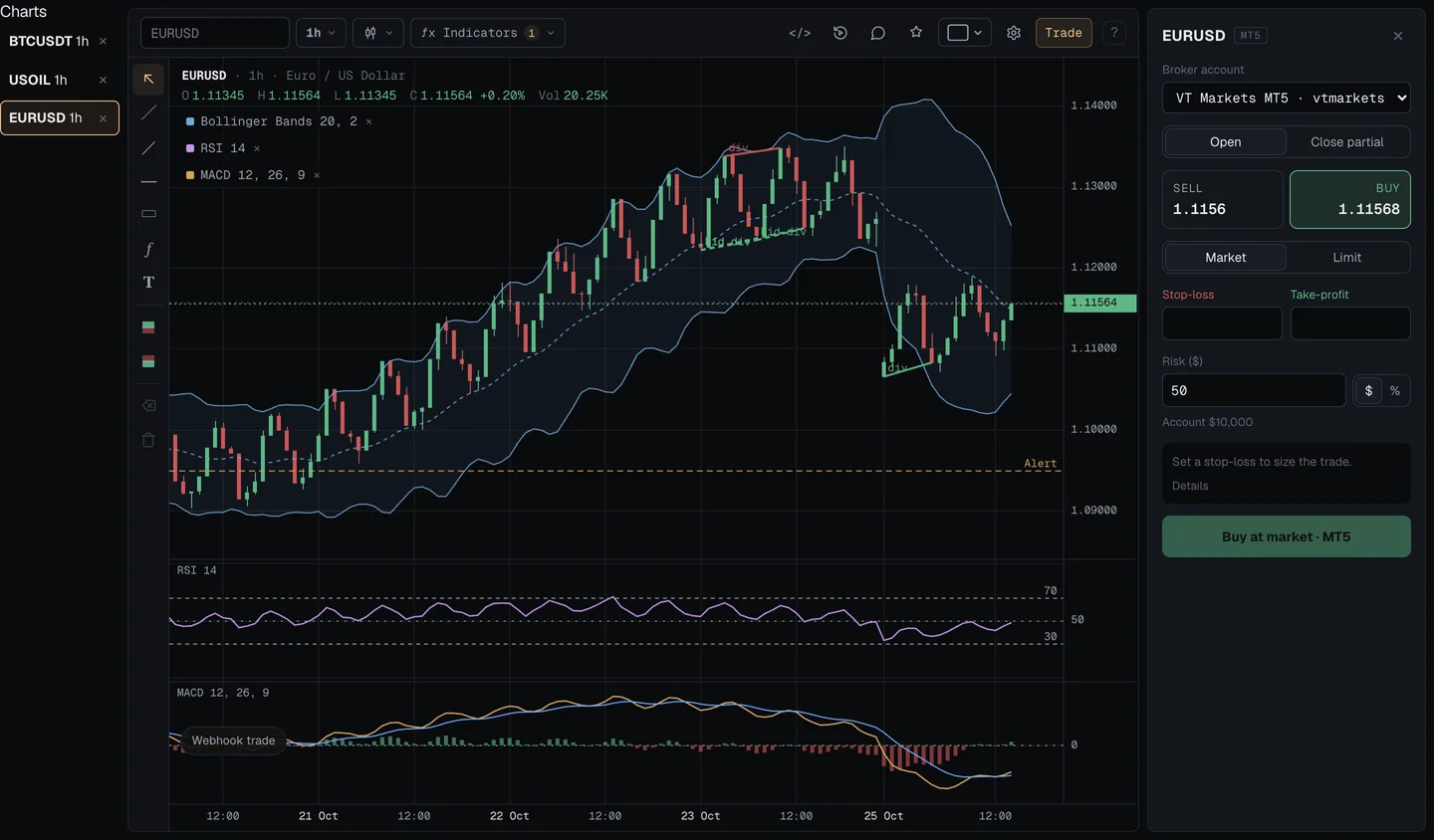1434x840 pixels.
Task: Click the MACD orange color swatch
Action: [190, 175]
